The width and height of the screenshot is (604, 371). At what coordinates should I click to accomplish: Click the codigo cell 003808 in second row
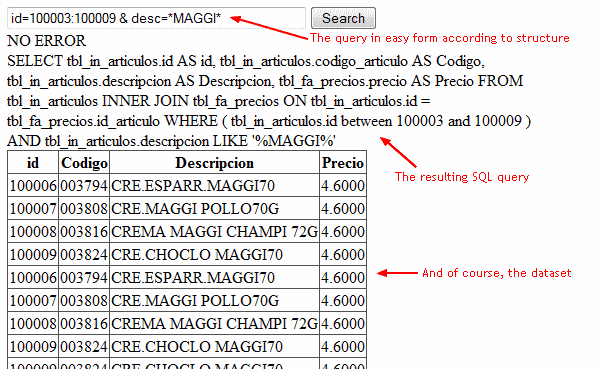(84, 208)
